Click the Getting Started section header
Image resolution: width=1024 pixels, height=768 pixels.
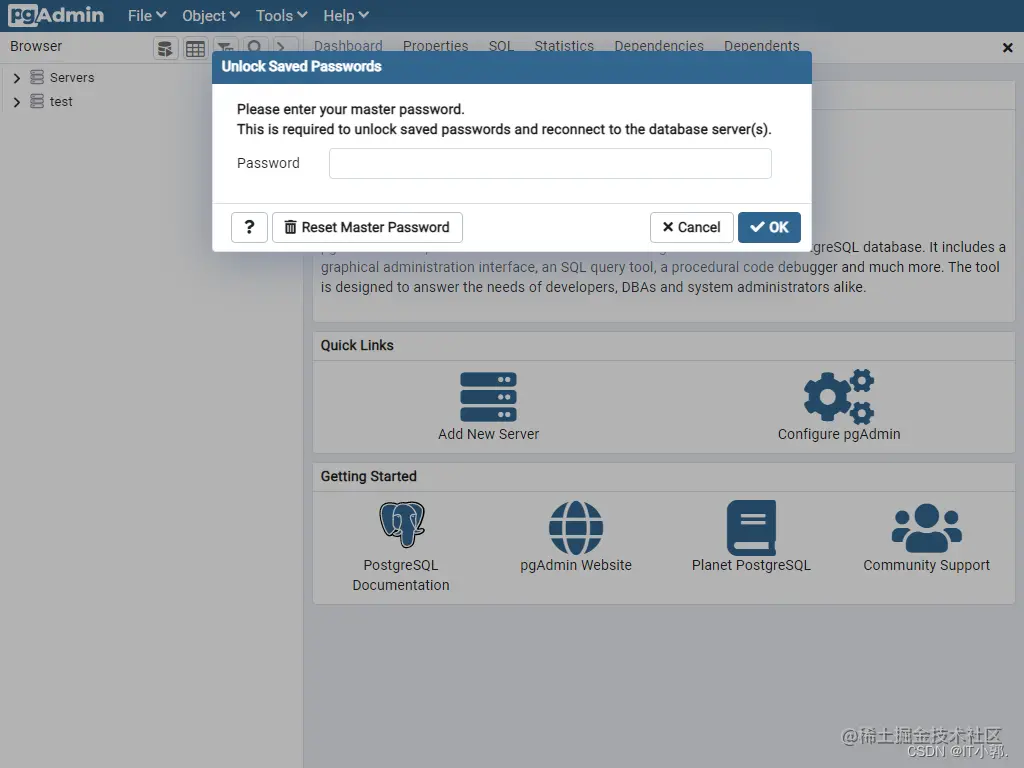pyautogui.click(x=368, y=477)
